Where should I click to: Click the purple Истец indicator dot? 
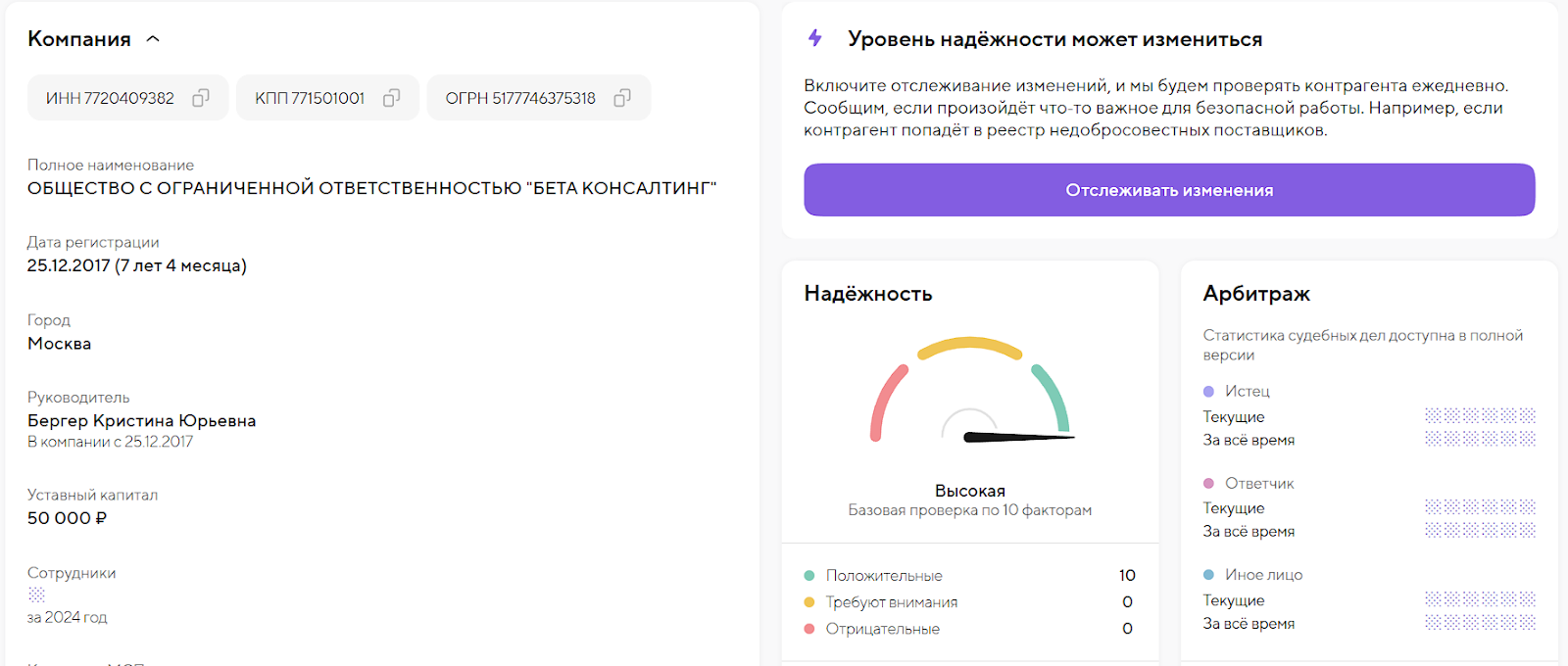pyautogui.click(x=1208, y=392)
